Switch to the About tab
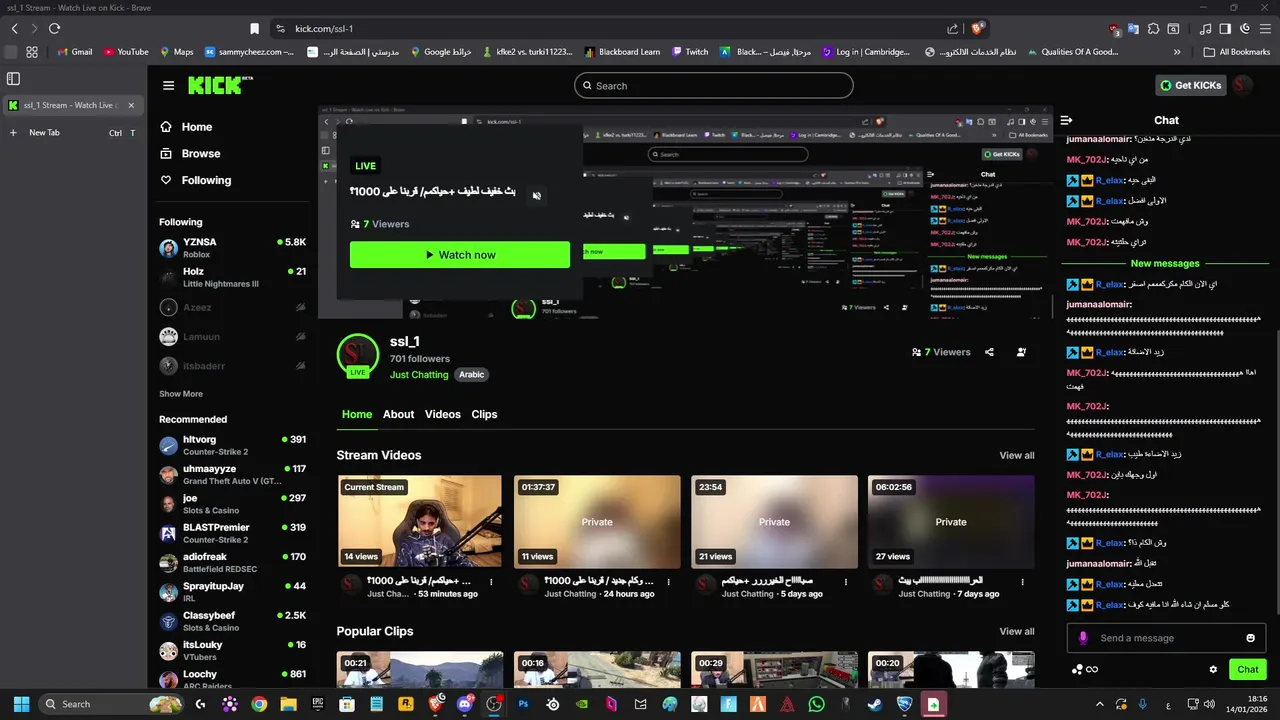 click(398, 414)
